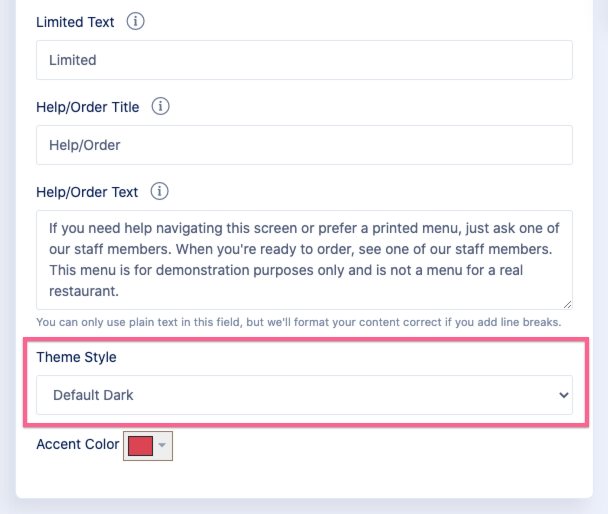608x514 pixels.
Task: Click into the Help/Order Title input
Action: tap(304, 145)
